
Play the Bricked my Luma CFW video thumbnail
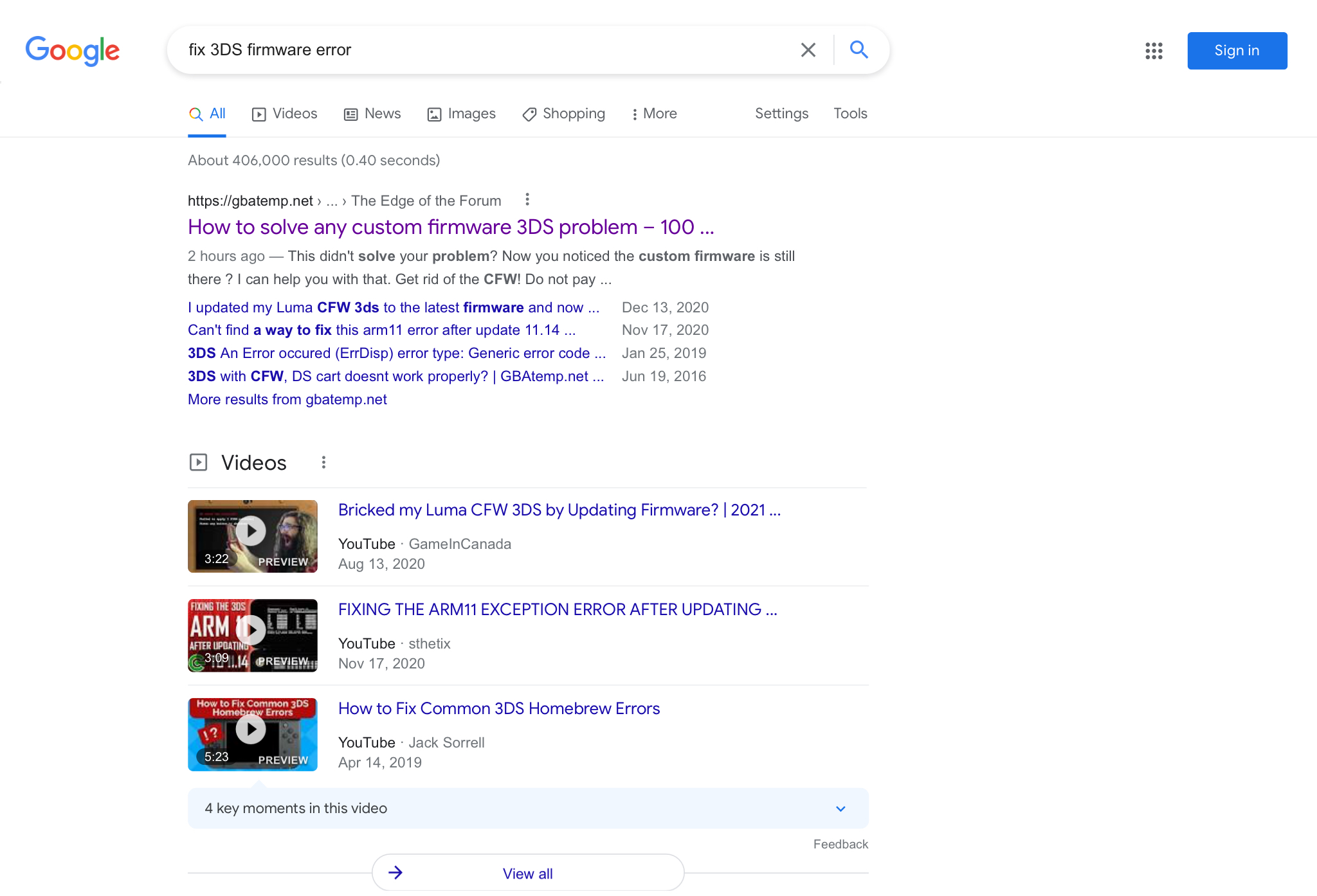253,536
